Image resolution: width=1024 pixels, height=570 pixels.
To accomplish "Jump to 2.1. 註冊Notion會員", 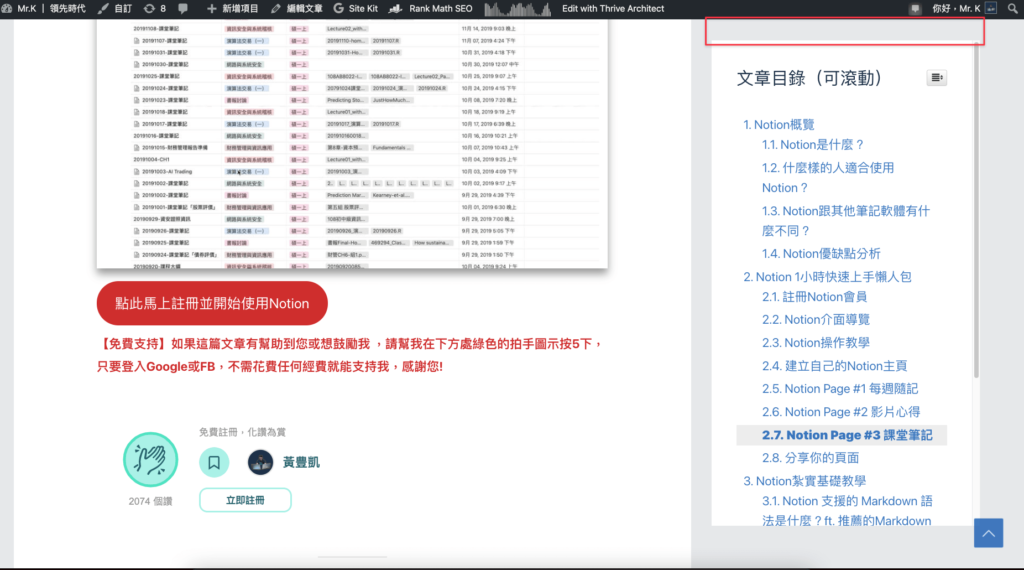I will (814, 297).
